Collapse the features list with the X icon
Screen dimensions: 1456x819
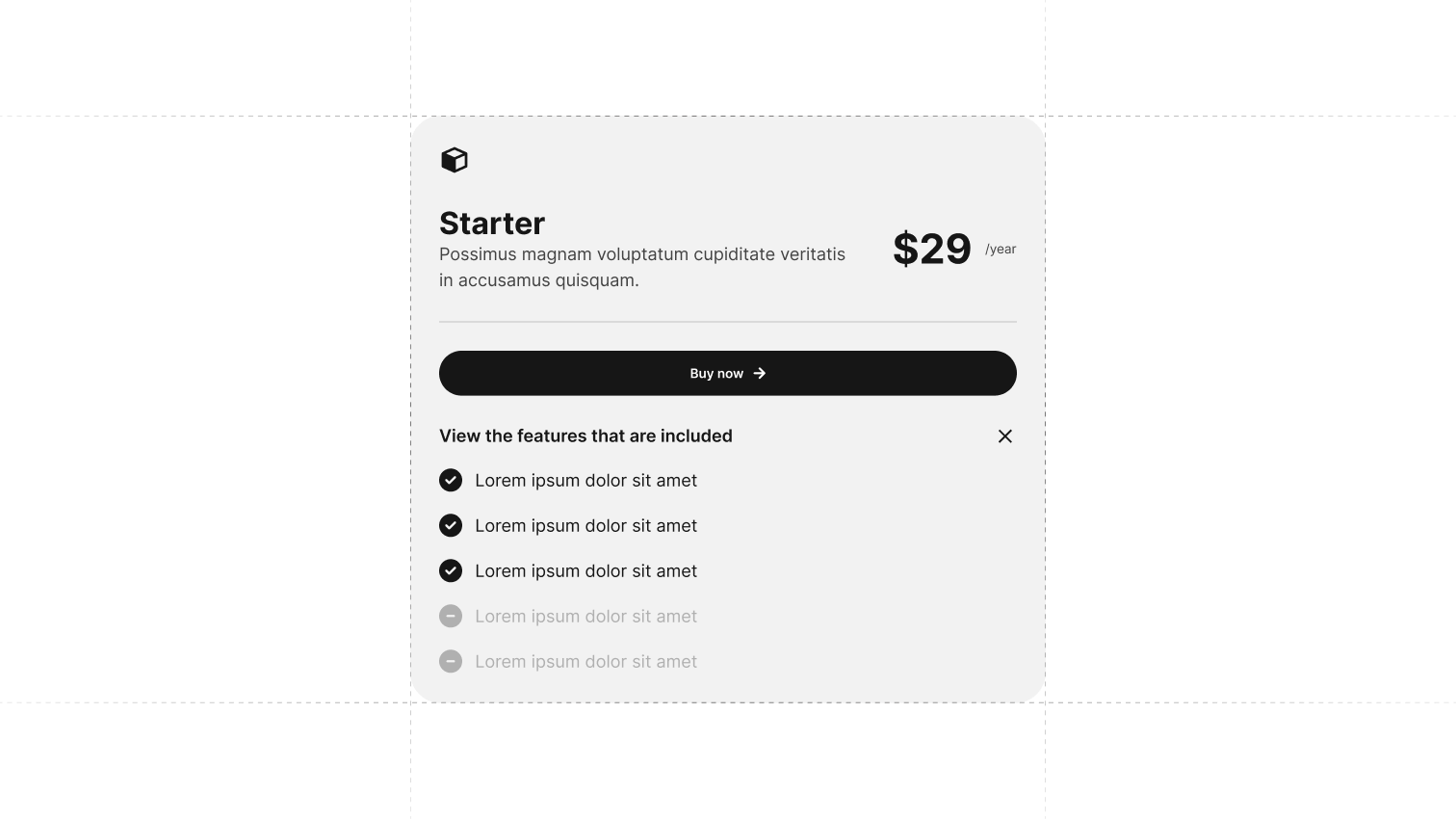[1004, 436]
